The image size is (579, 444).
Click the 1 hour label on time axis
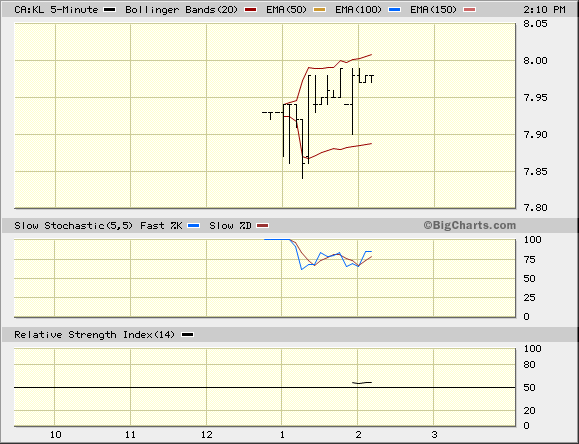[282, 434]
